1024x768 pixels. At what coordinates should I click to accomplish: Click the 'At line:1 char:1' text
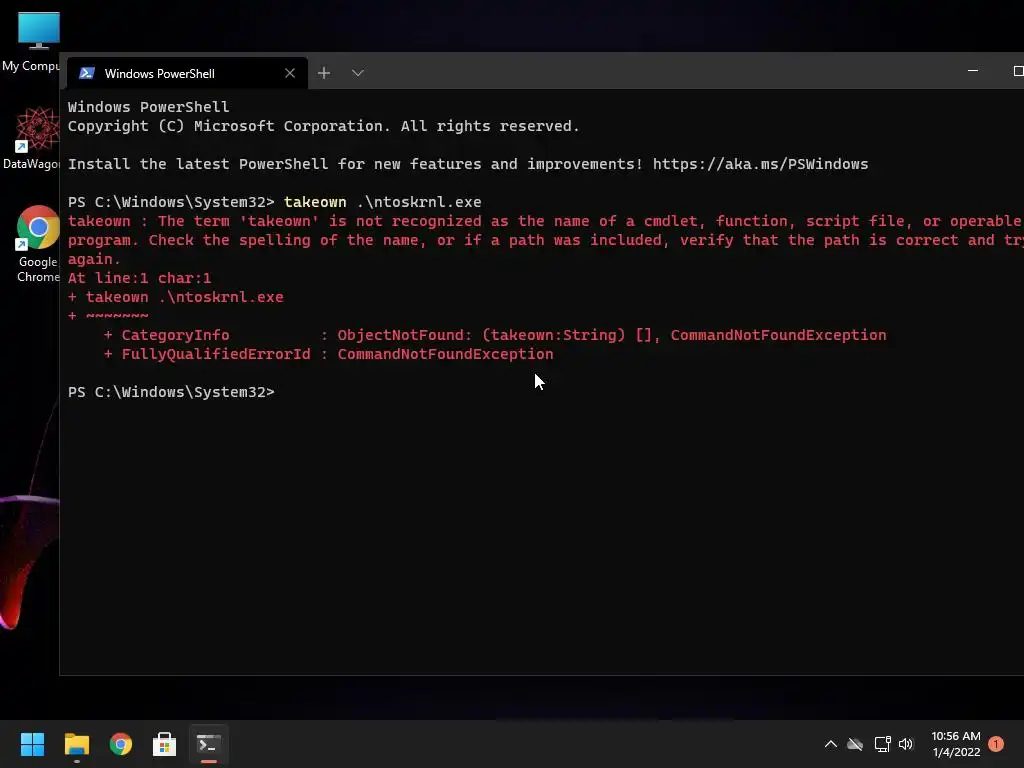[139, 278]
